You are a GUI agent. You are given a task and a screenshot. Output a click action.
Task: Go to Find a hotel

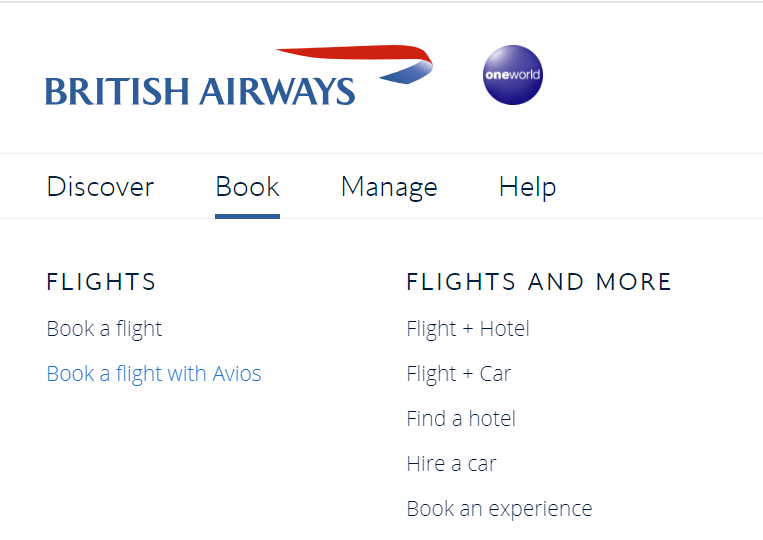pyautogui.click(x=461, y=419)
